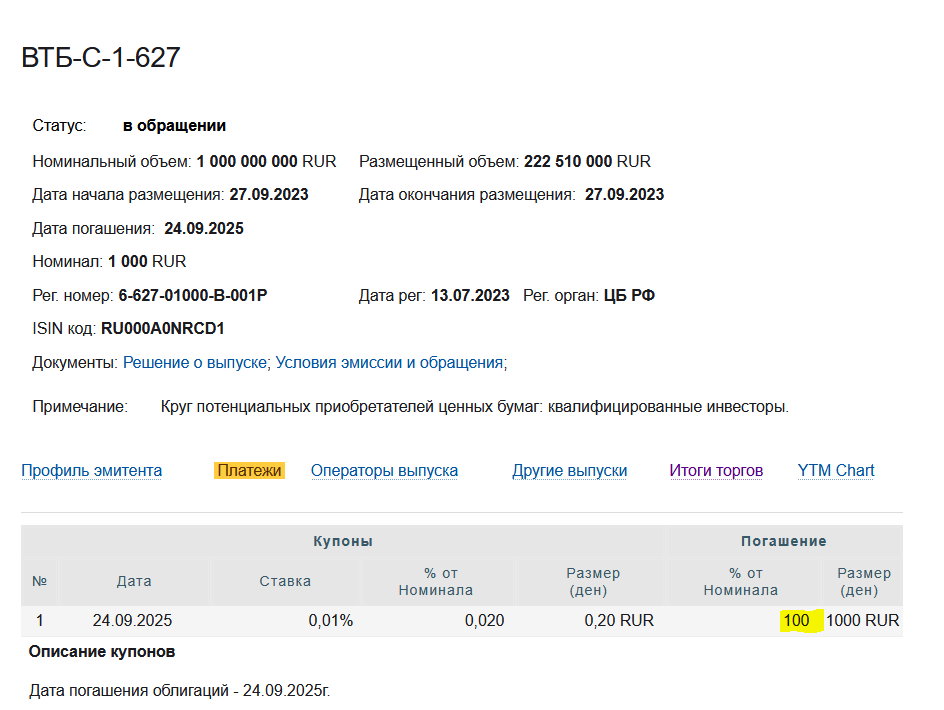Open the Профиль эмитента tab
The image size is (944, 710).
click(92, 470)
